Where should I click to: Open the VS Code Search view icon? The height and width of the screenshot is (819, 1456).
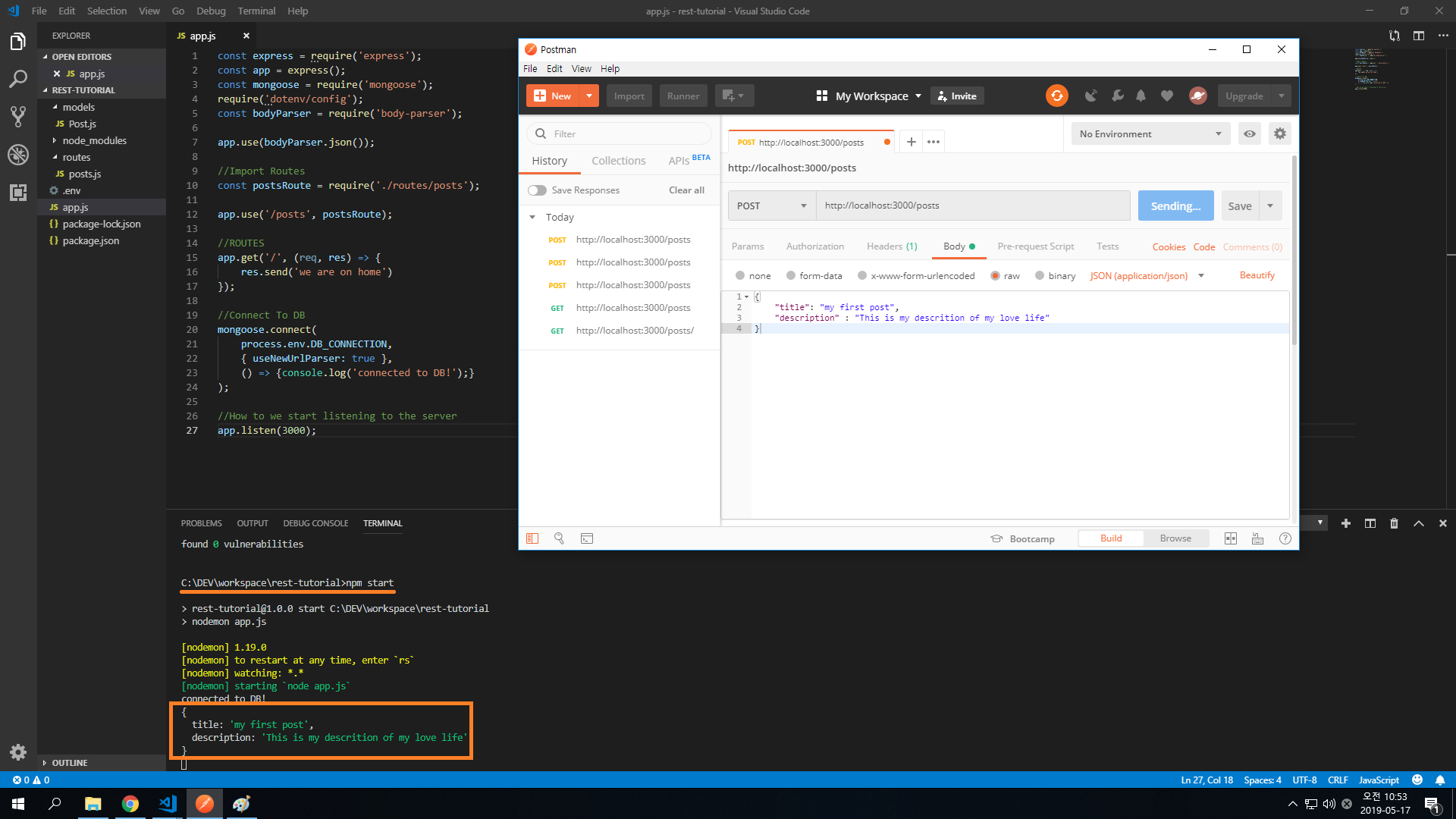[x=18, y=79]
